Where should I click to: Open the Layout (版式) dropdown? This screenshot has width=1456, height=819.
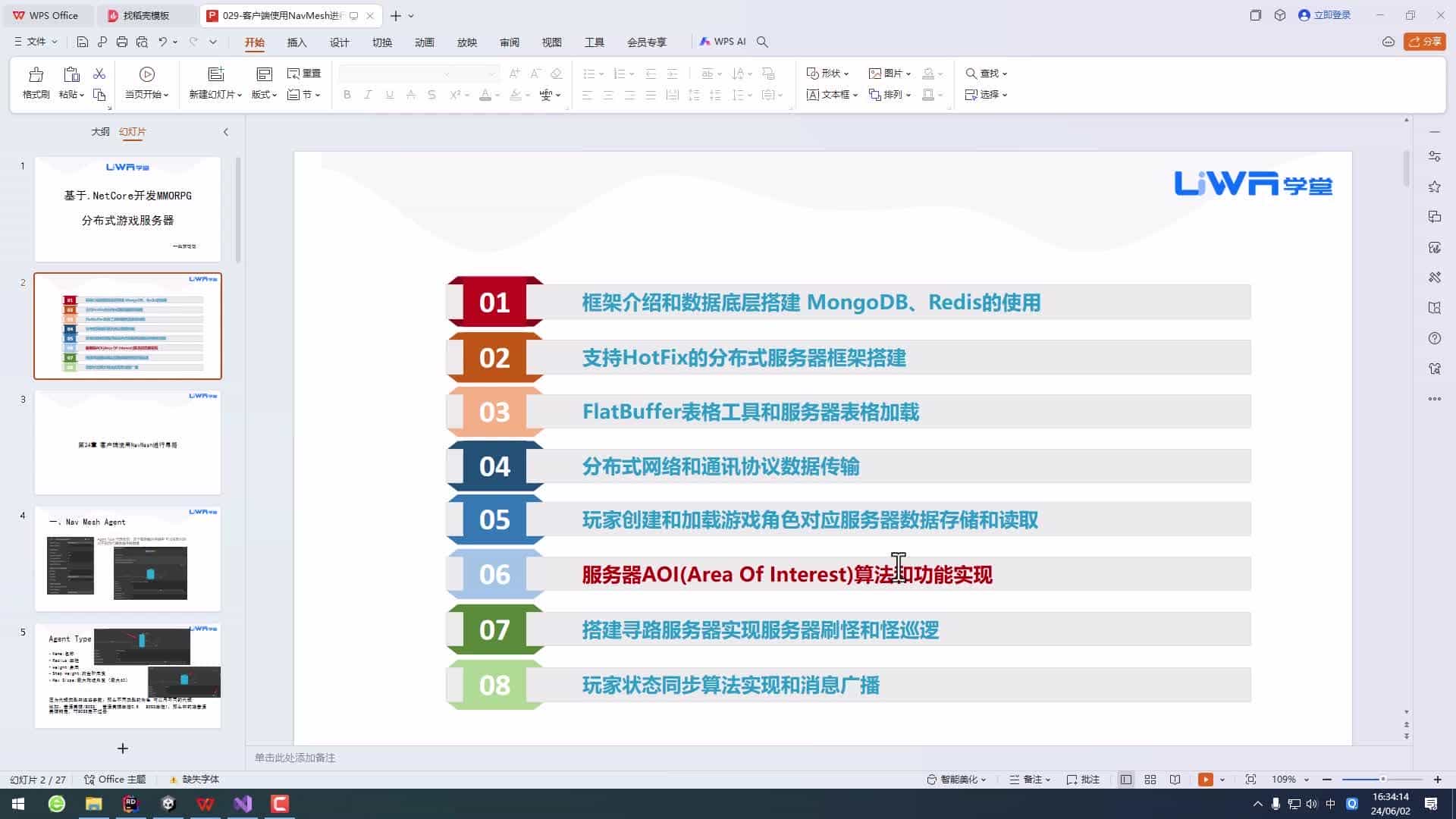click(264, 95)
